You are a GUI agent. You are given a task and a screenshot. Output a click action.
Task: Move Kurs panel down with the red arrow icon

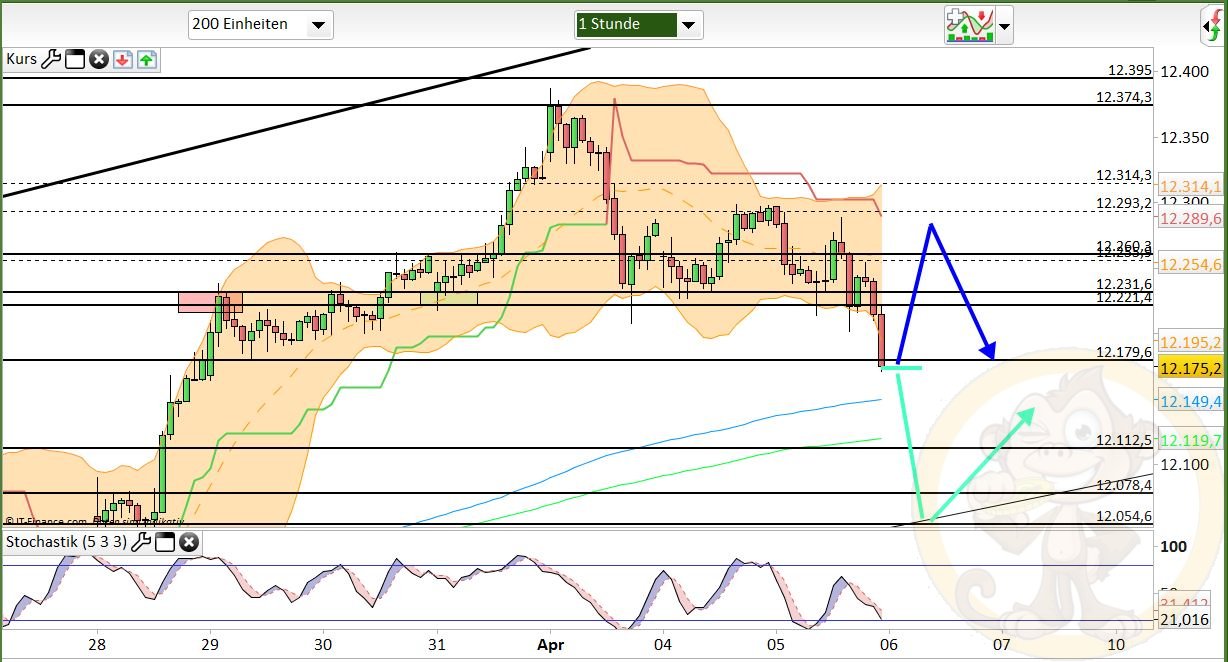(122, 60)
